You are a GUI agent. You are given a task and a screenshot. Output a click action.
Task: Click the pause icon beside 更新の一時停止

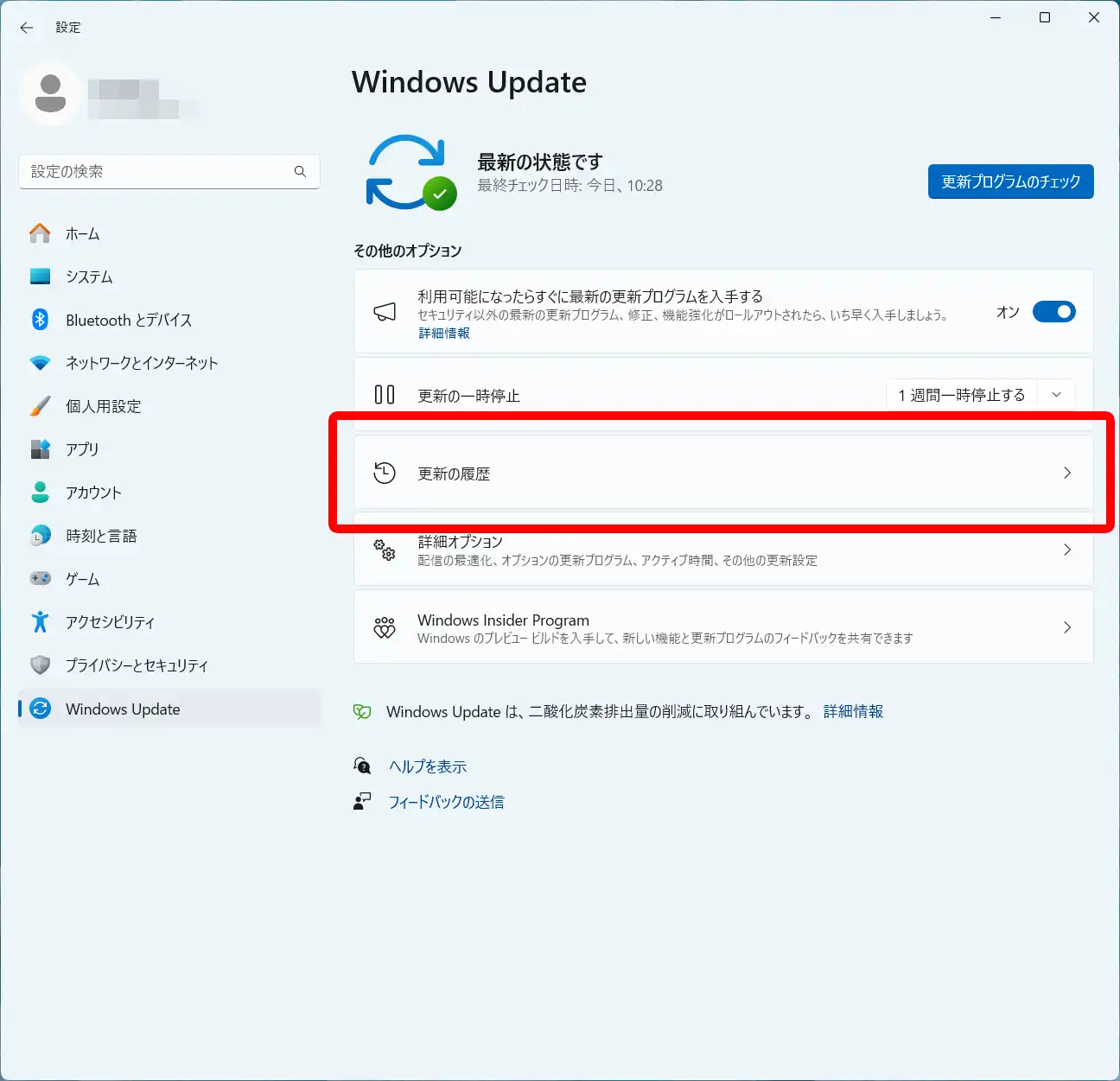click(385, 395)
